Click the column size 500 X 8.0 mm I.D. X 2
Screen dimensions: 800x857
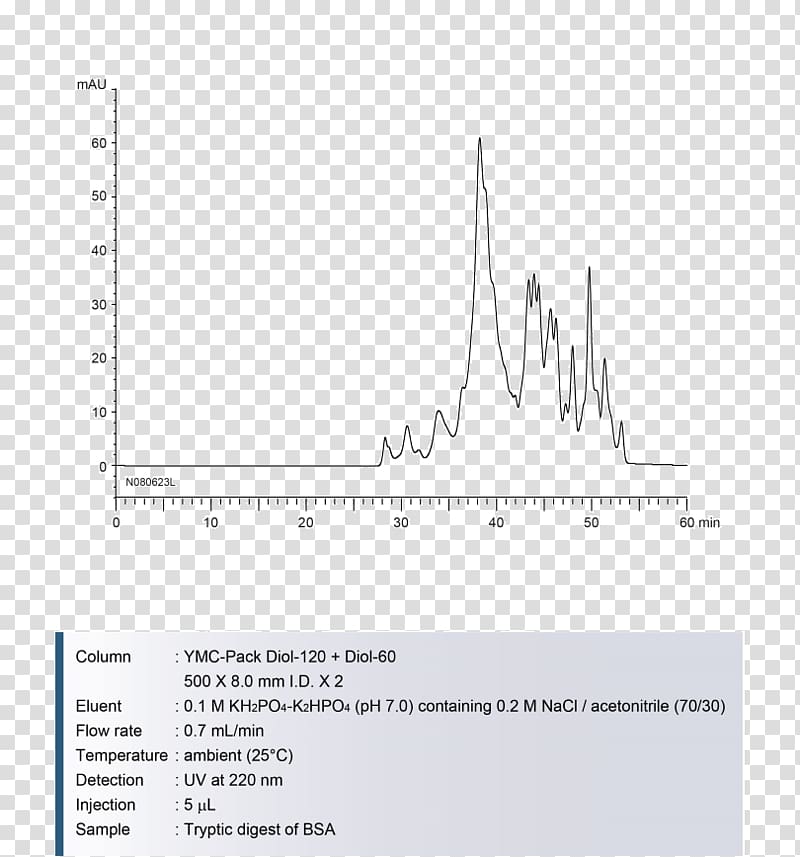[263, 681]
